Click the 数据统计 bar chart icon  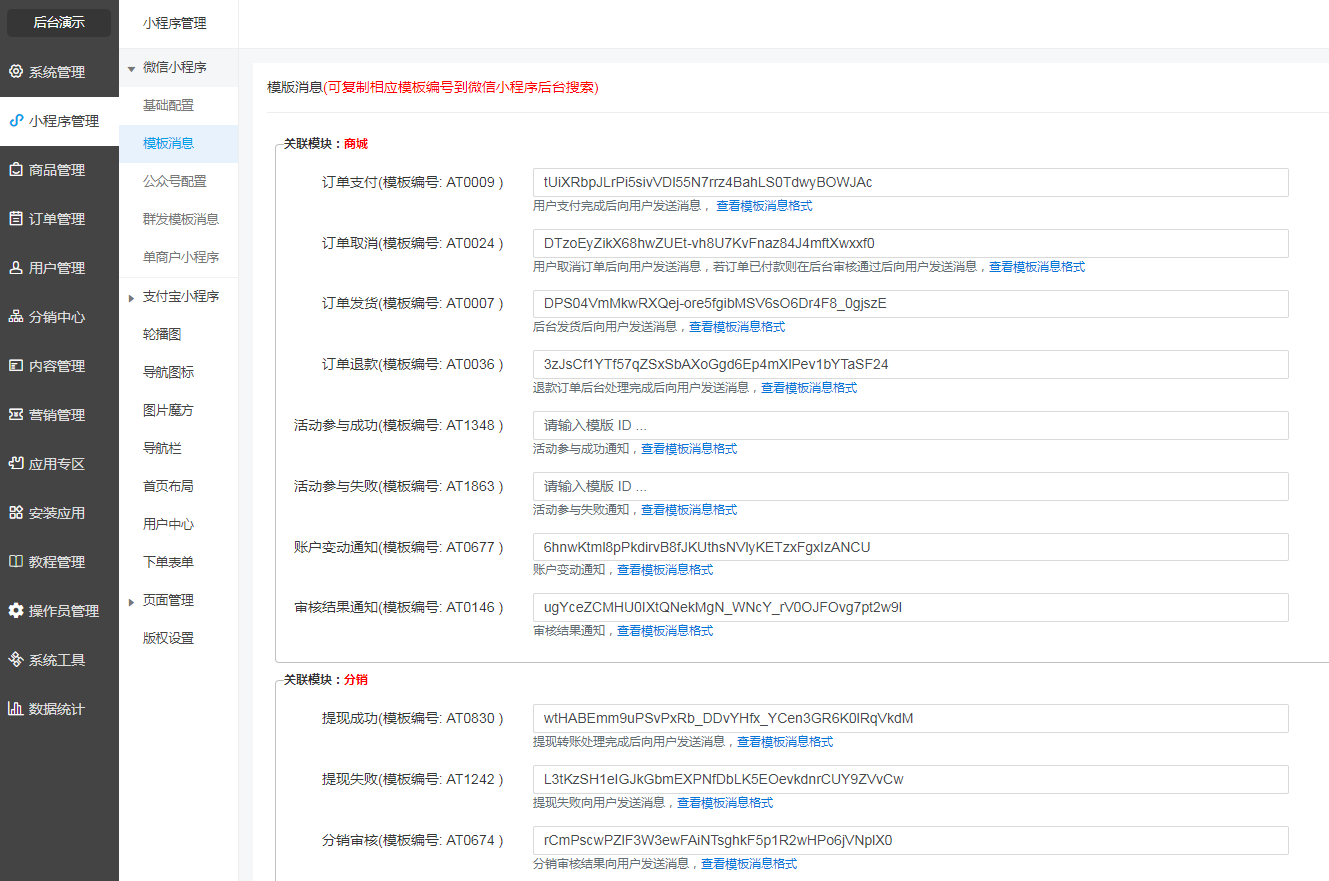pos(16,709)
